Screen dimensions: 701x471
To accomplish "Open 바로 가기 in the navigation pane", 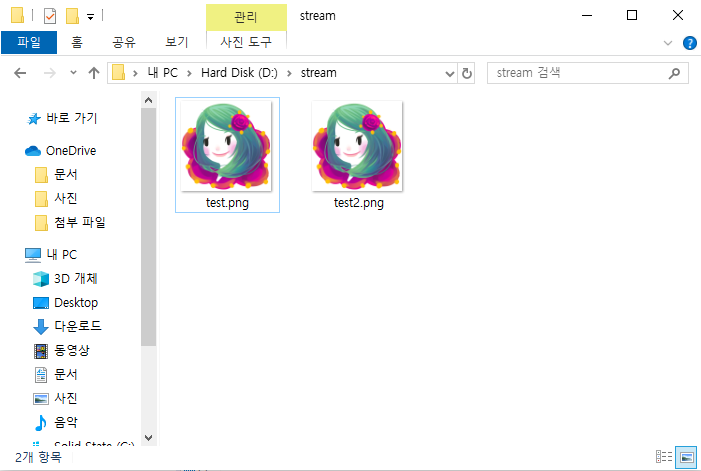I will point(72,118).
